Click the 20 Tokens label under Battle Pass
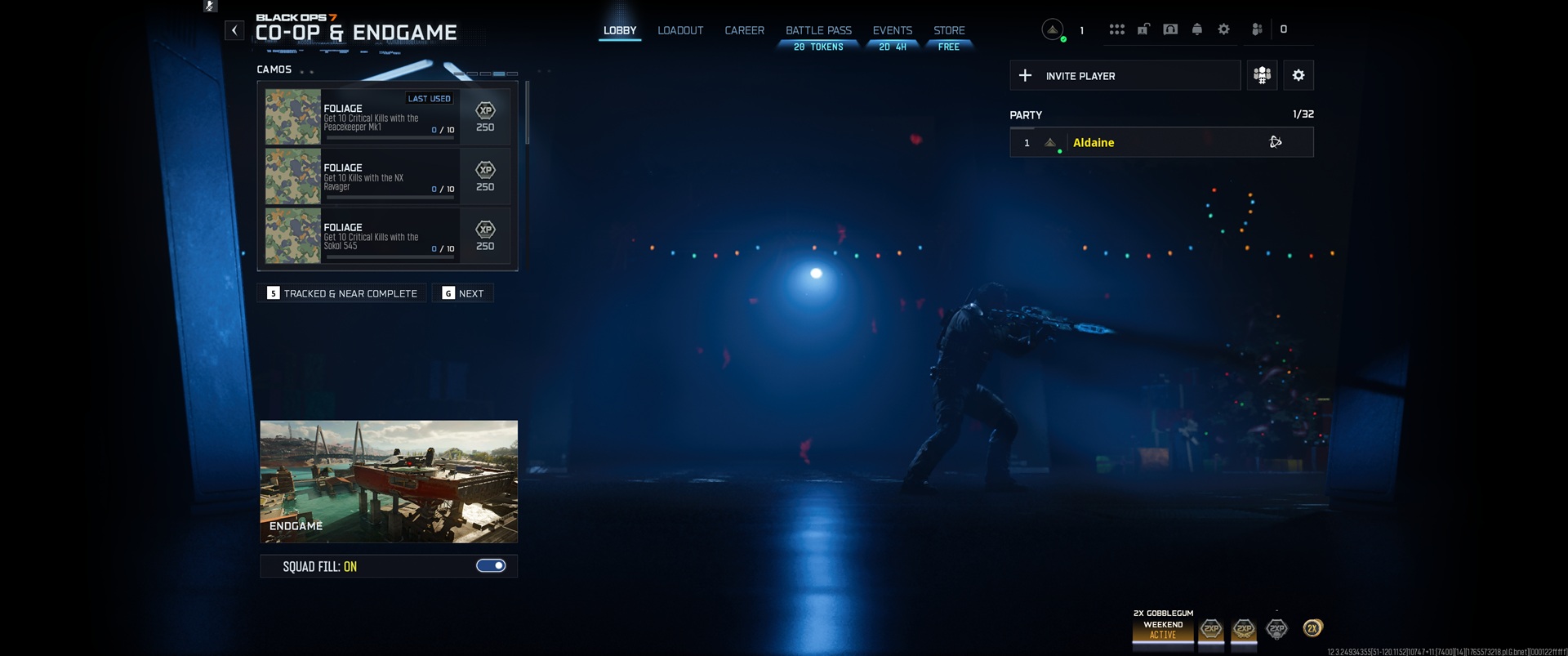This screenshot has height=656, width=1568. (x=818, y=47)
